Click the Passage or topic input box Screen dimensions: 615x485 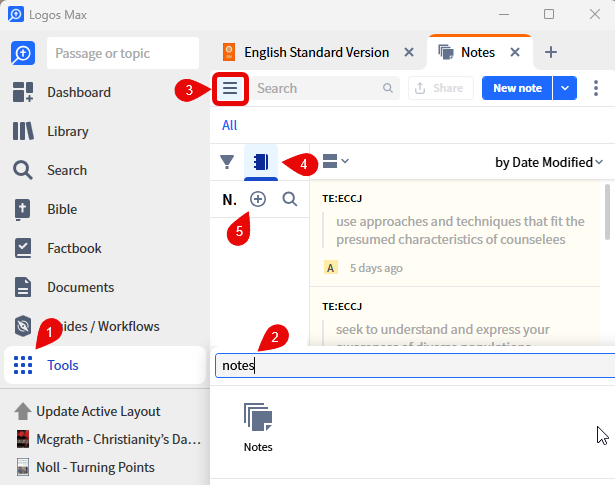[123, 53]
